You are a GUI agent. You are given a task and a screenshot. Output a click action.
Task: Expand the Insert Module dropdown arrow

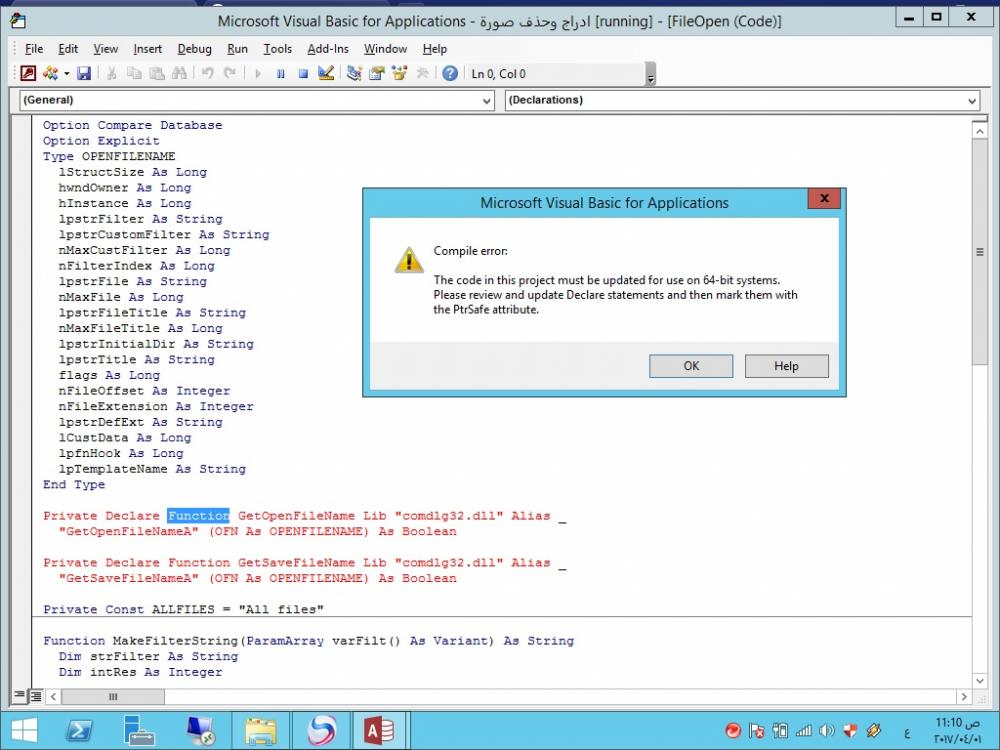tap(66, 73)
